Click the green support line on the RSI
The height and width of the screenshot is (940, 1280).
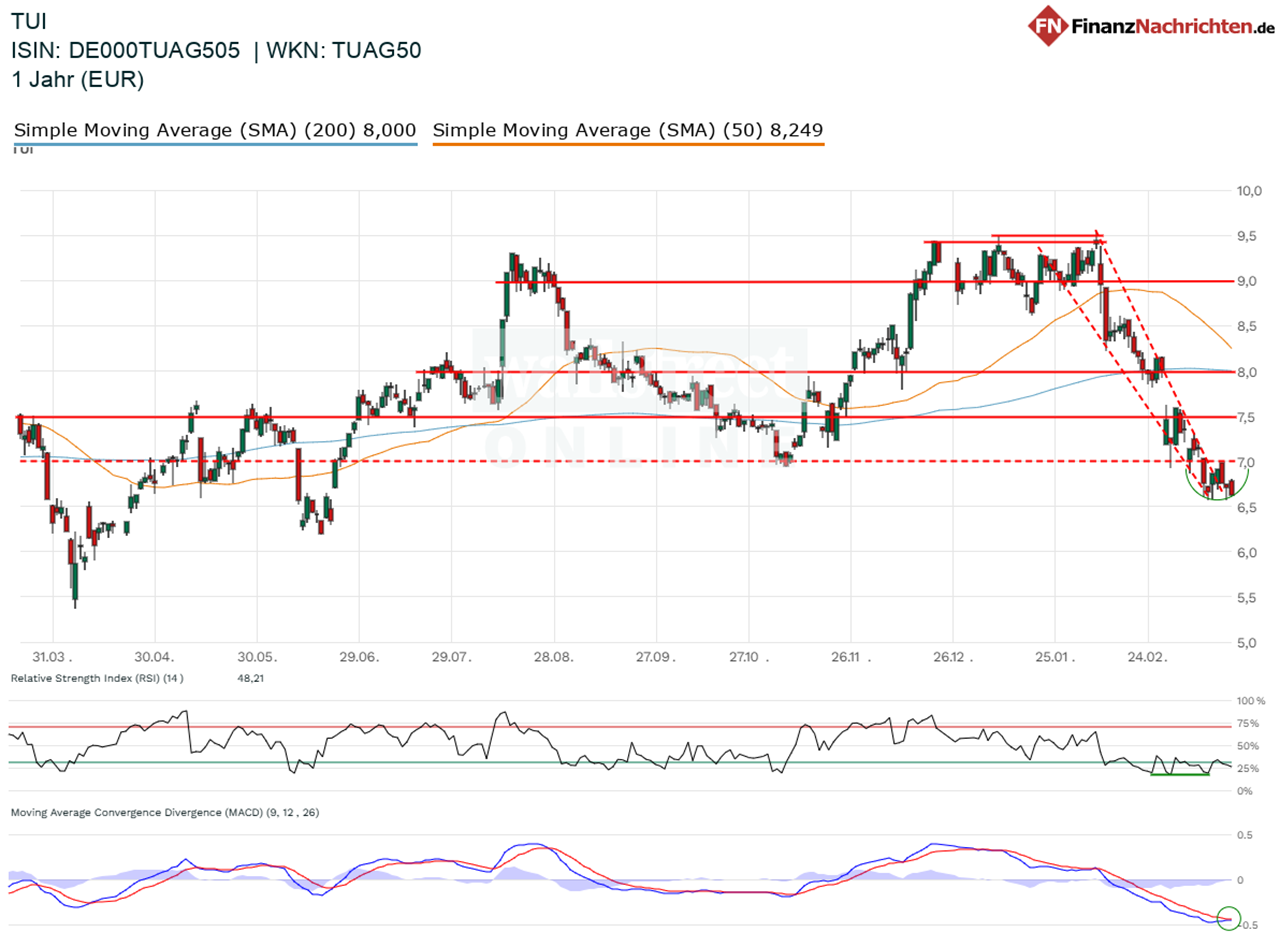coord(1180,774)
